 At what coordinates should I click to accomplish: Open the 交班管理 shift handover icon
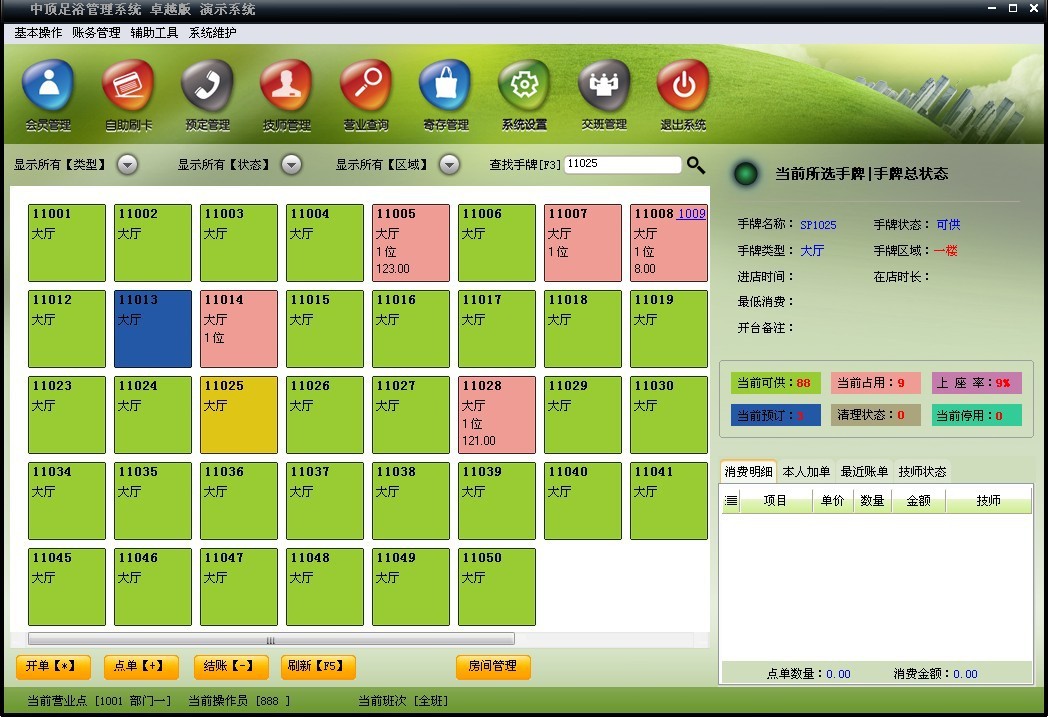(602, 95)
